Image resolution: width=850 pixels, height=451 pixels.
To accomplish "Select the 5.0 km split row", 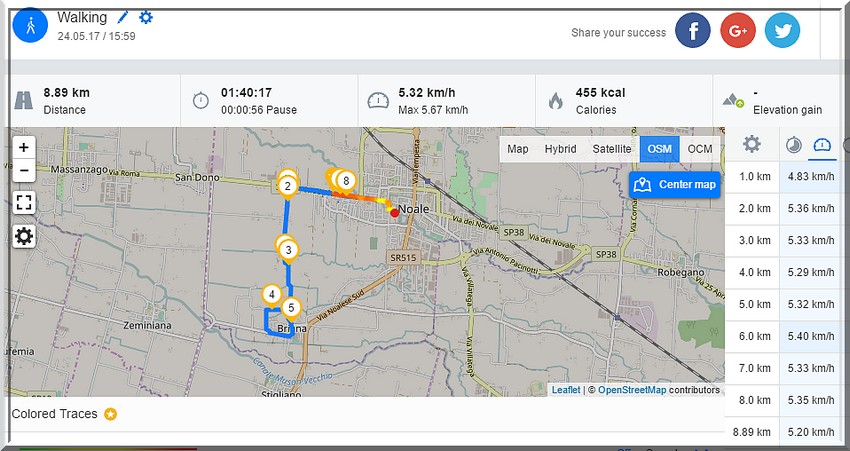I will click(x=782, y=305).
